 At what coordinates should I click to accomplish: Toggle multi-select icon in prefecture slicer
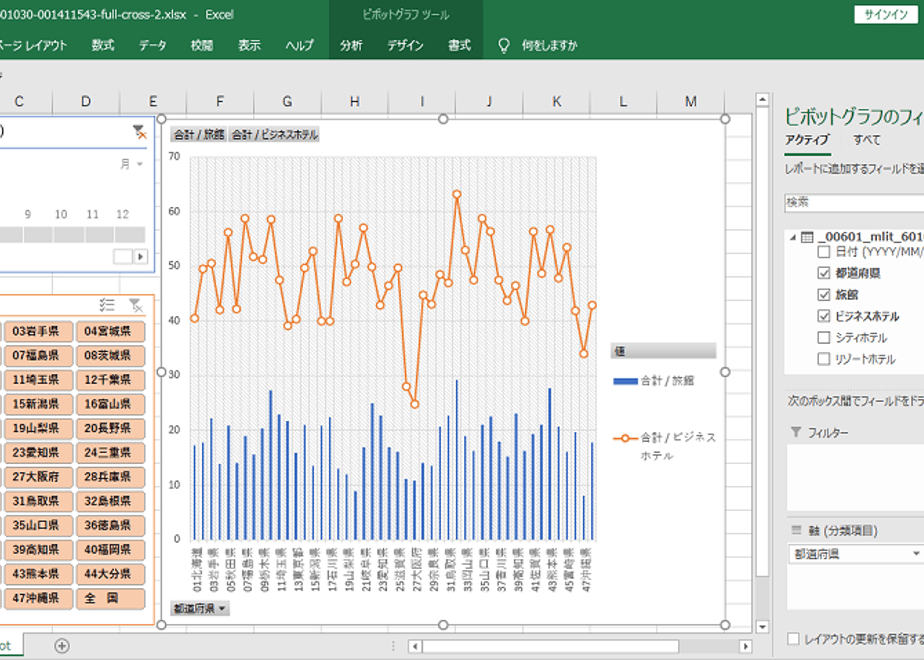107,305
